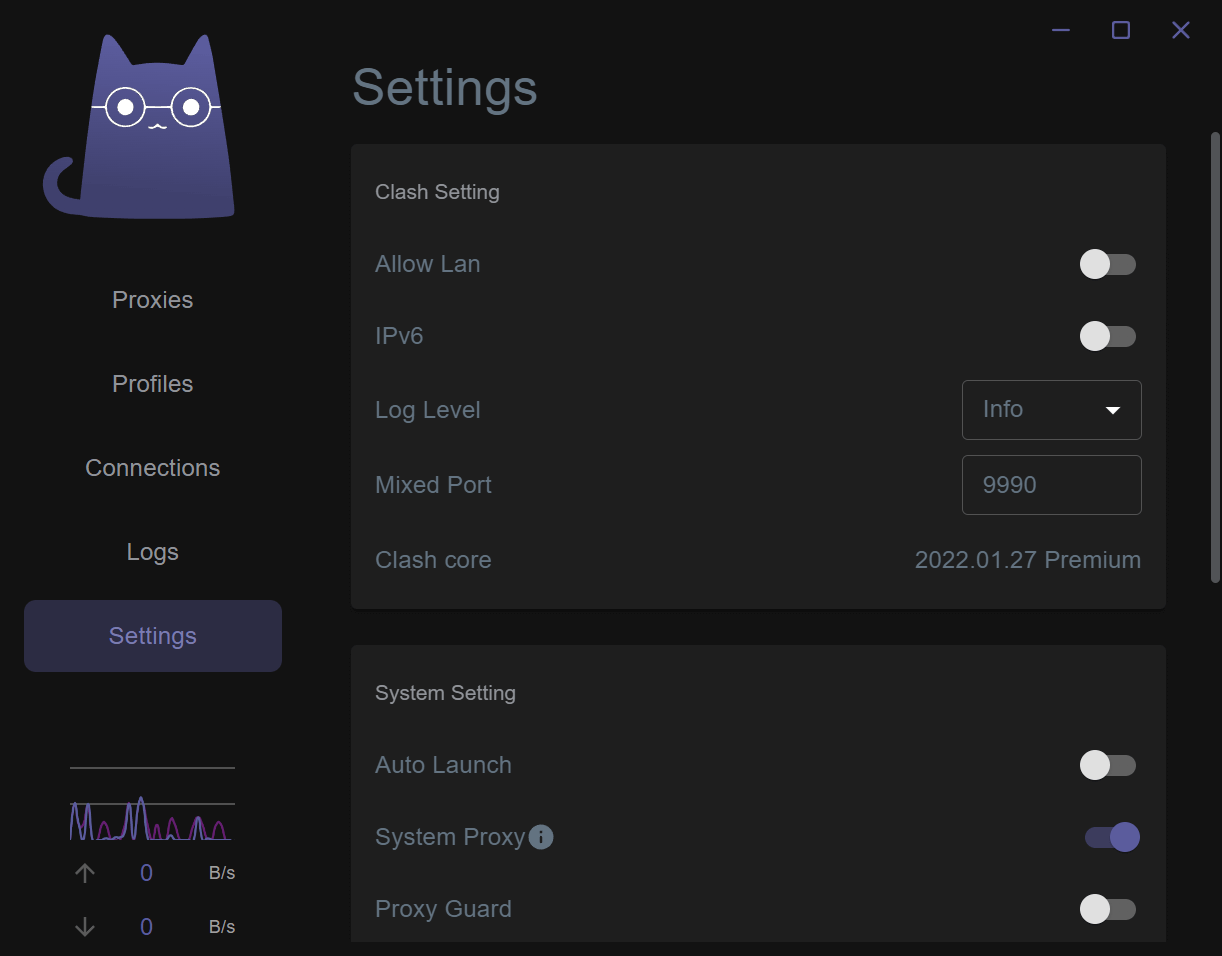Turn on Proxy Guard toggle

click(x=1108, y=909)
